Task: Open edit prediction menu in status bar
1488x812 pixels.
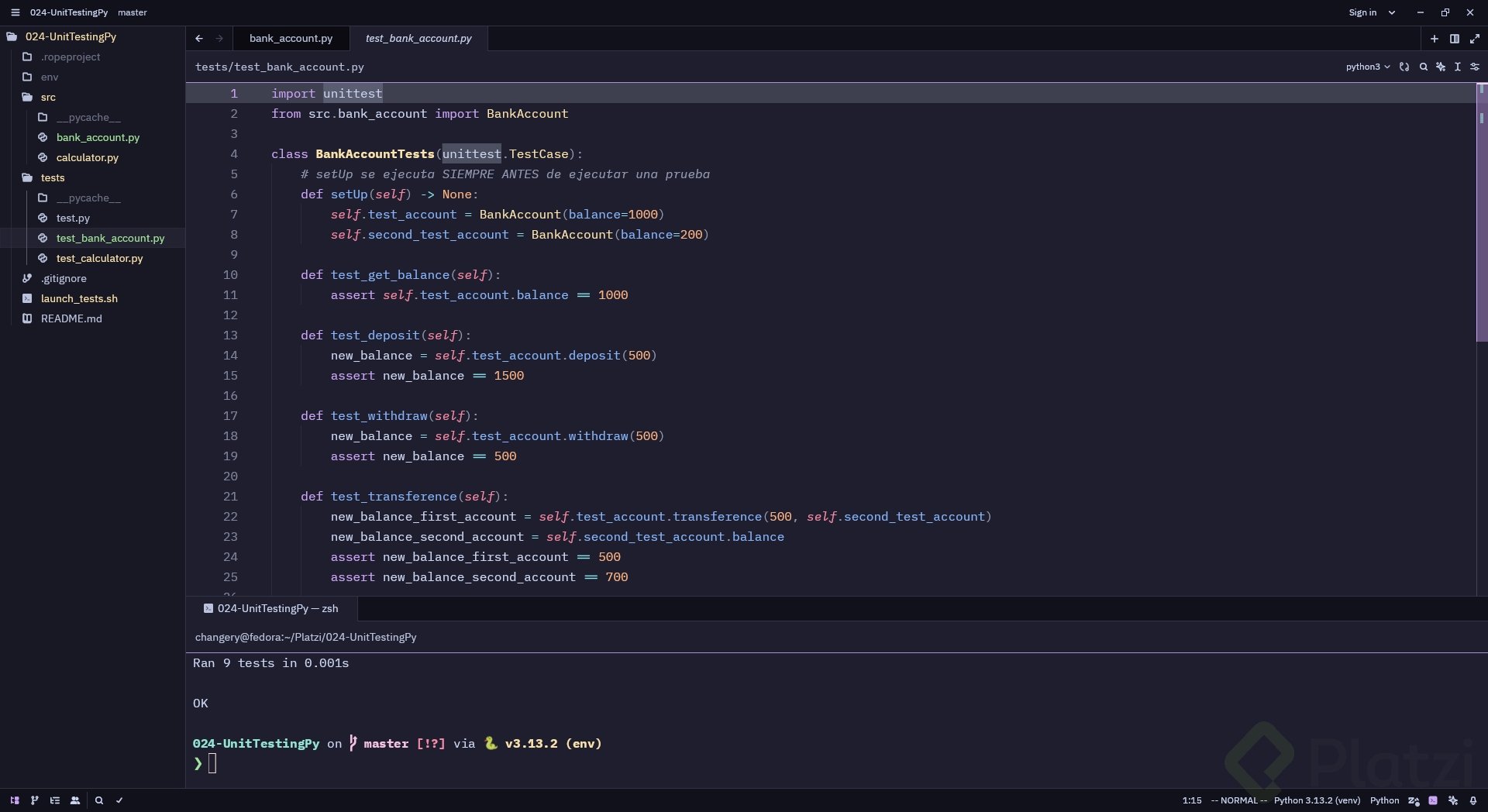Action: [1414, 800]
